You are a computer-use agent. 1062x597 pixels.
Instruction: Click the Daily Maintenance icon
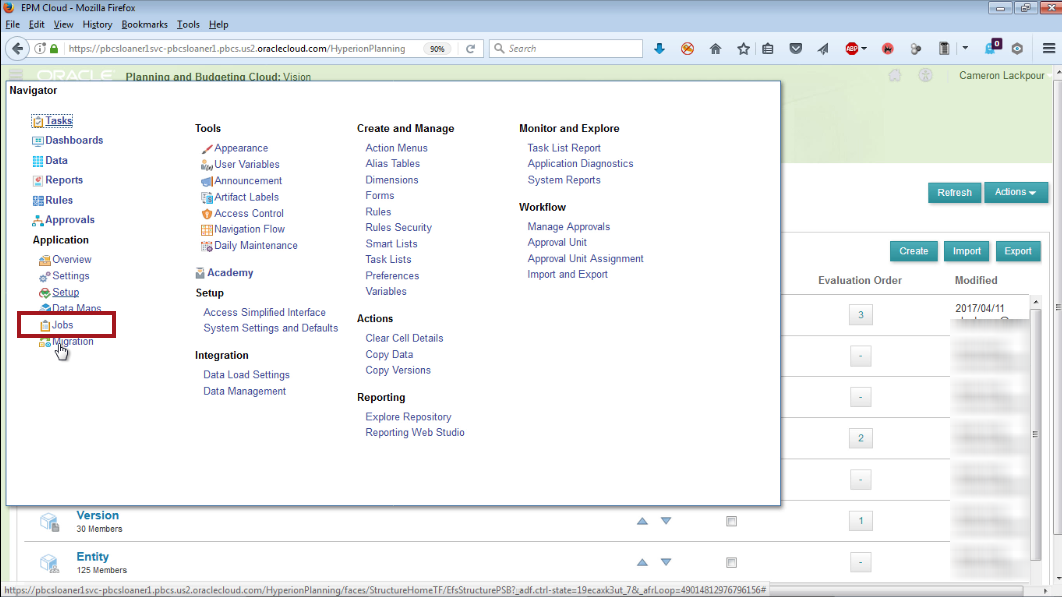(207, 246)
